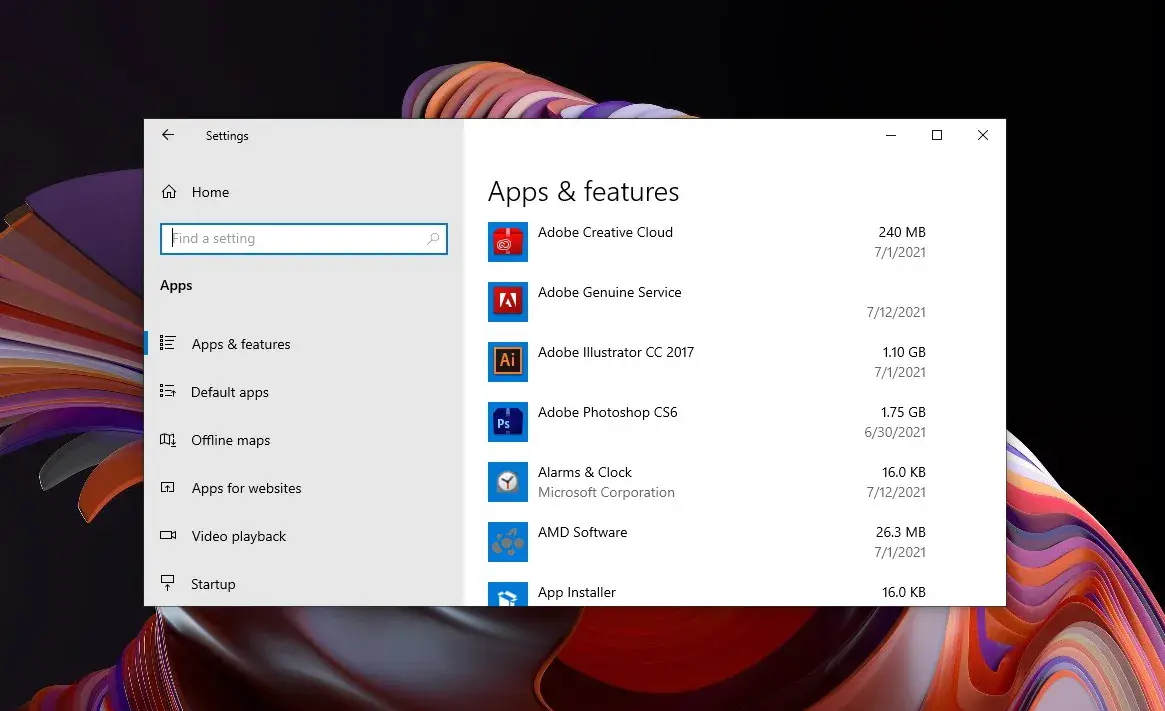Viewport: 1165px width, 711px height.
Task: Open the Apps & features section
Action: [241, 344]
